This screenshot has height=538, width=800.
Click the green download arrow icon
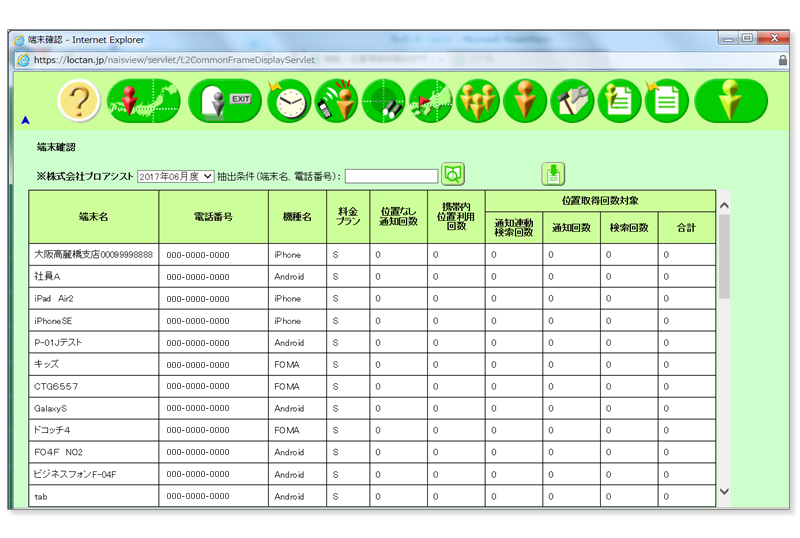[x=553, y=175]
